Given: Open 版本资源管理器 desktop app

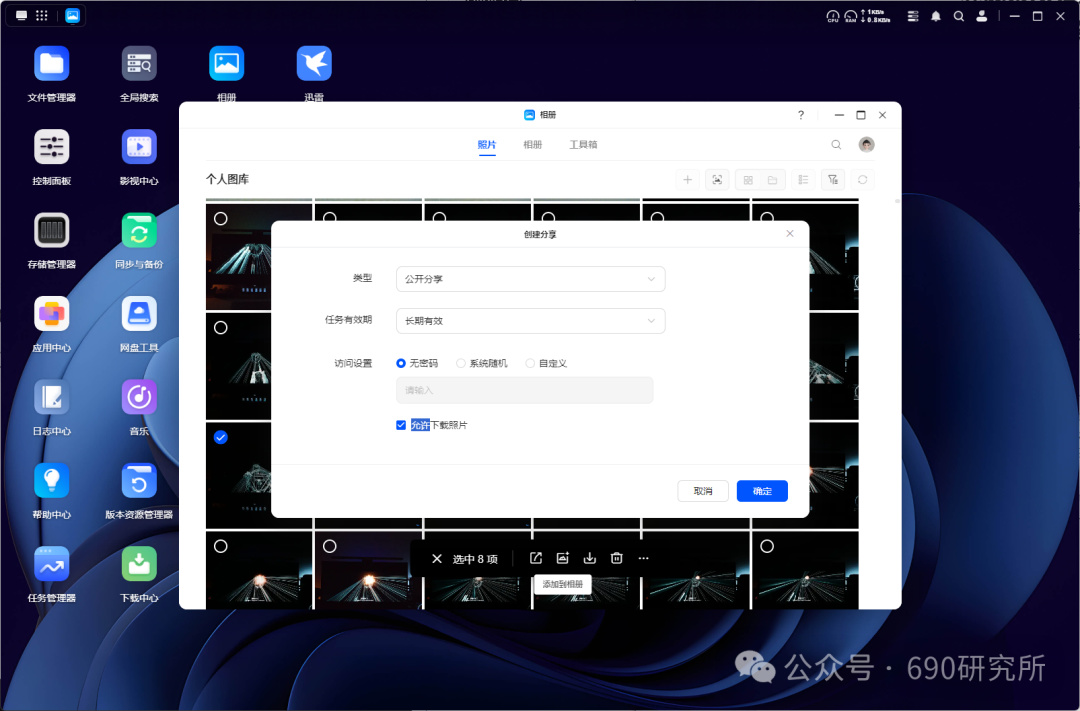Looking at the screenshot, I should (x=139, y=481).
